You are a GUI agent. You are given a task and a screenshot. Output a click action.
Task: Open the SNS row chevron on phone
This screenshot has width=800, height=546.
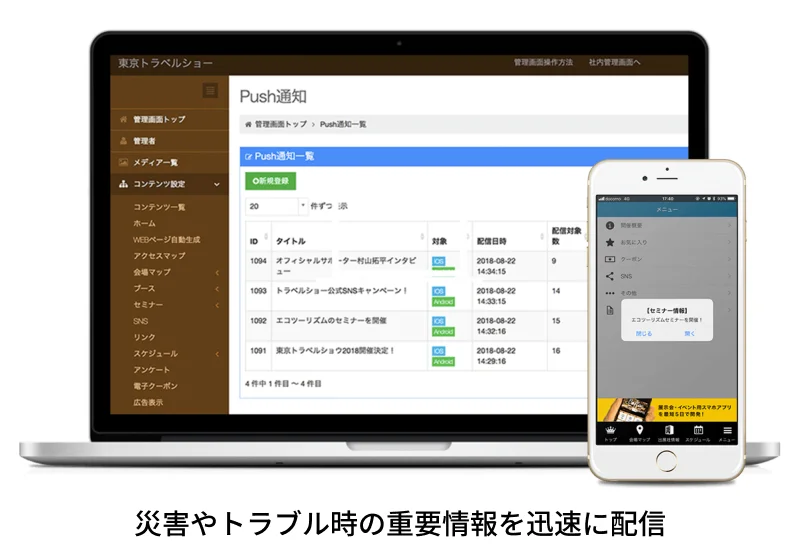click(729, 276)
